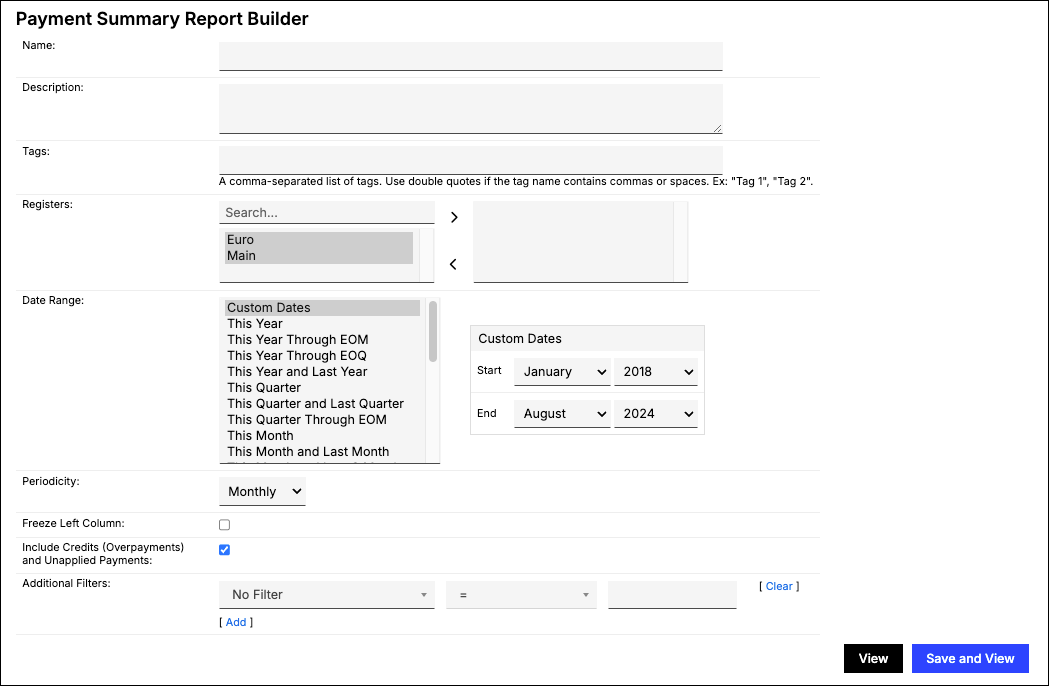Click the Date Range list scrollbar

(x=433, y=331)
